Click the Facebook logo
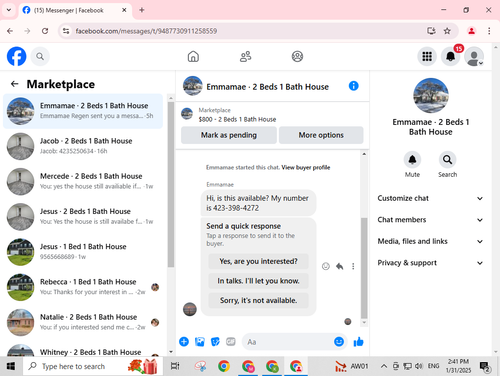The height and width of the screenshot is (376, 500). [16, 56]
